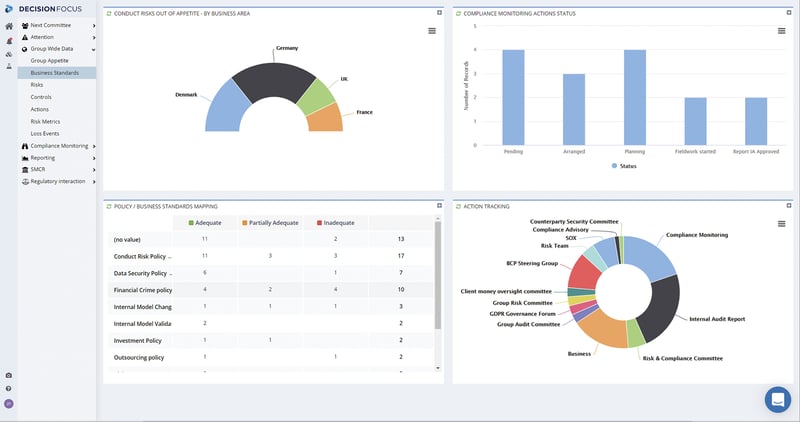Maximize the Compliance Monitoring Actions Status widget
800x422 pixels.
coord(789,13)
